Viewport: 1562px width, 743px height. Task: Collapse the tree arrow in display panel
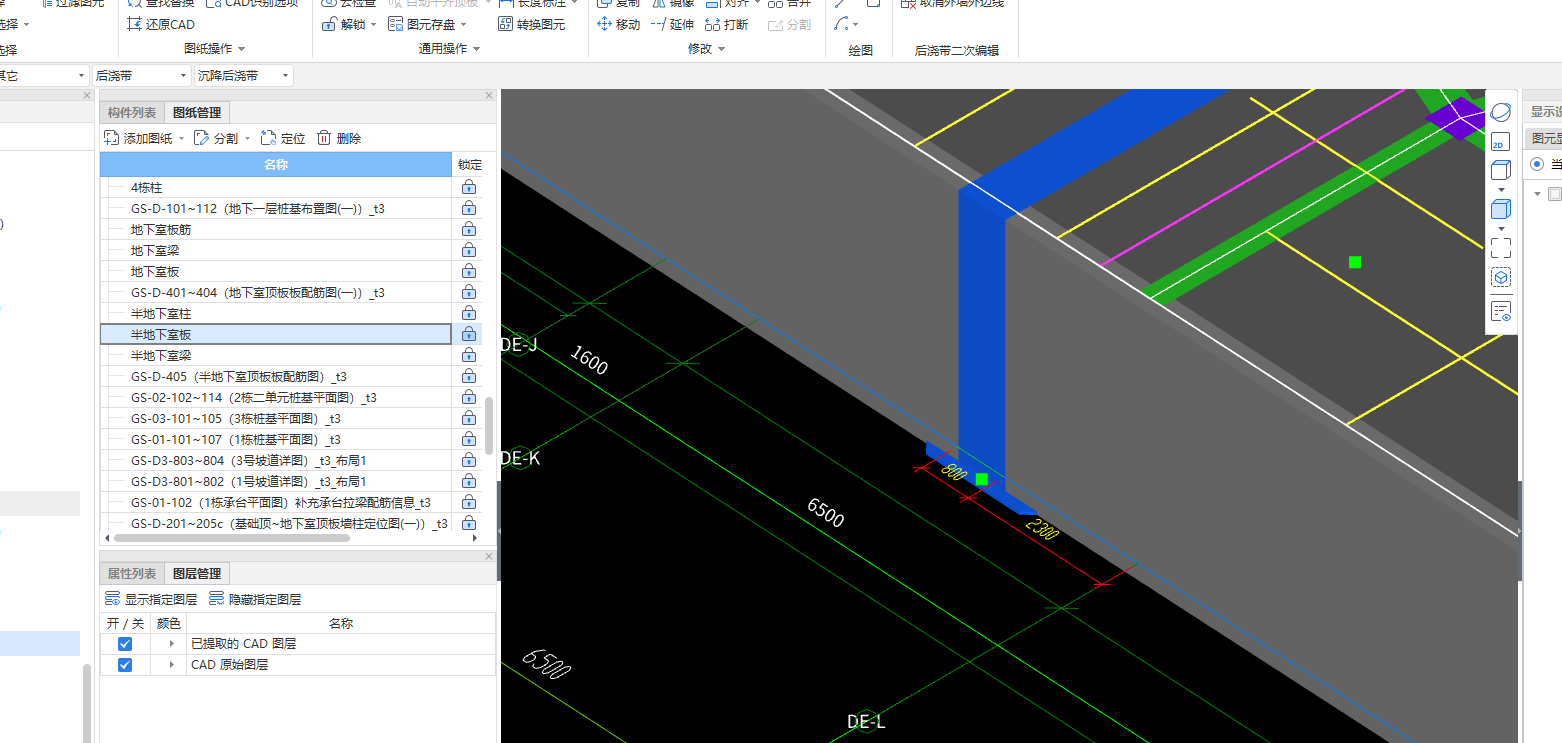pos(1537,194)
